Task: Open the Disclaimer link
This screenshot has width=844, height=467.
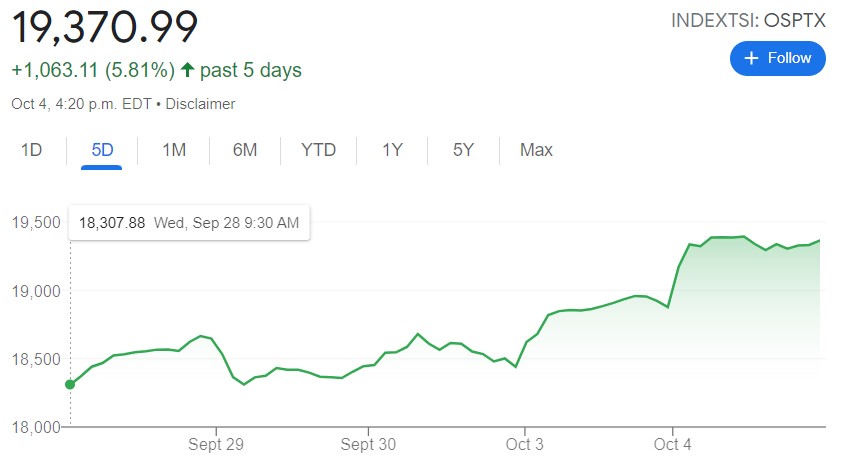Action: 200,104
